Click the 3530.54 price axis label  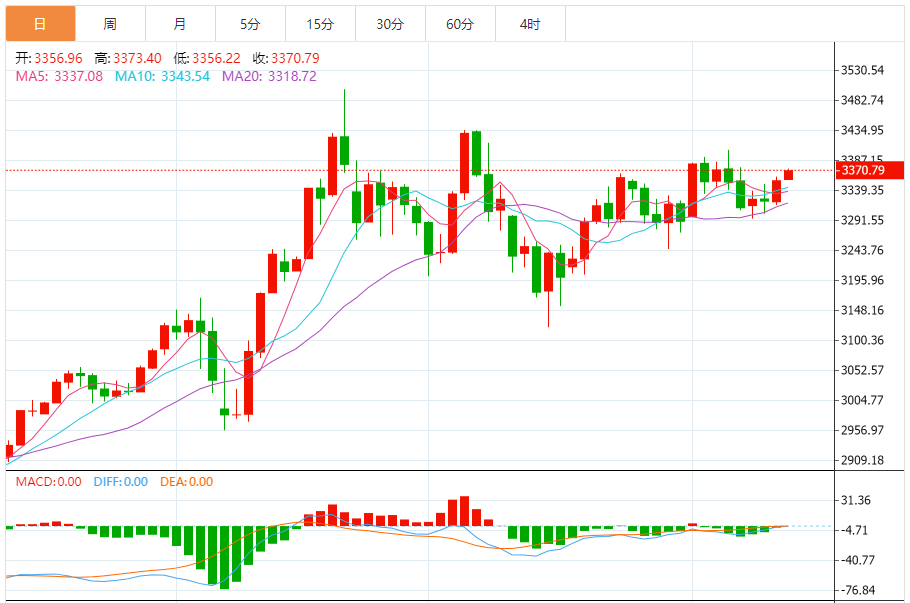tap(862, 70)
